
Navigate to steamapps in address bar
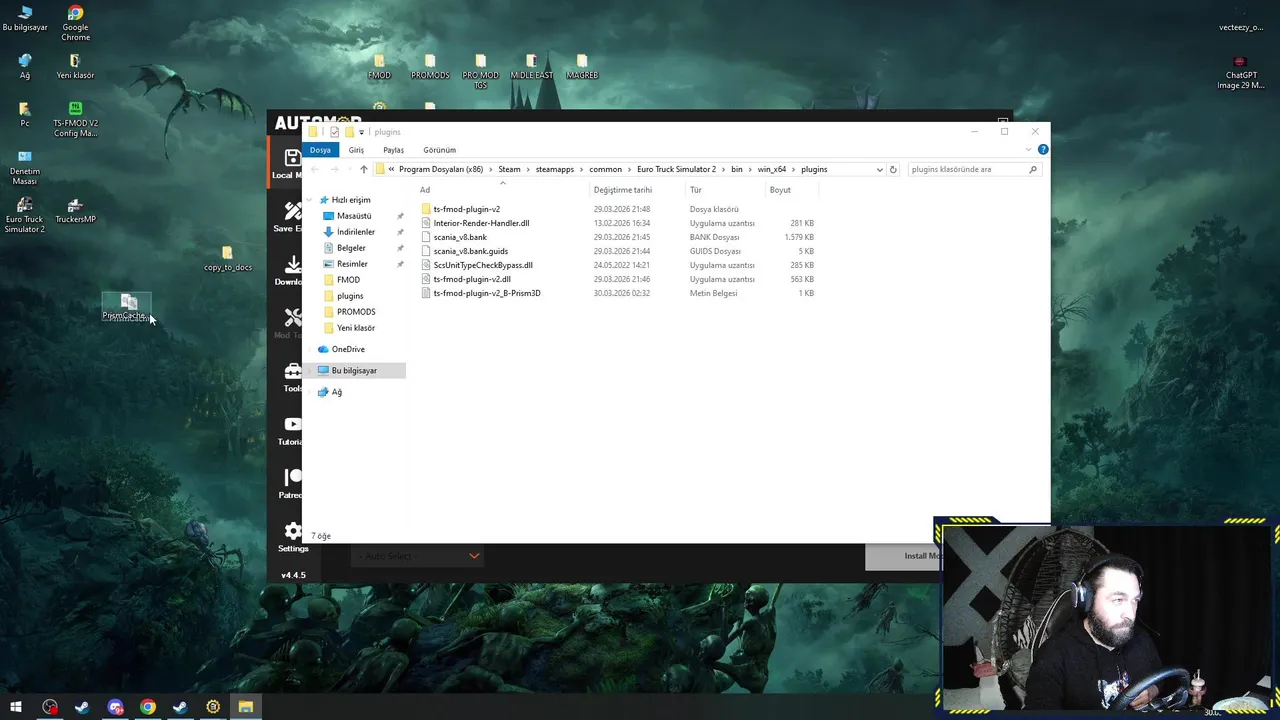pyautogui.click(x=554, y=169)
